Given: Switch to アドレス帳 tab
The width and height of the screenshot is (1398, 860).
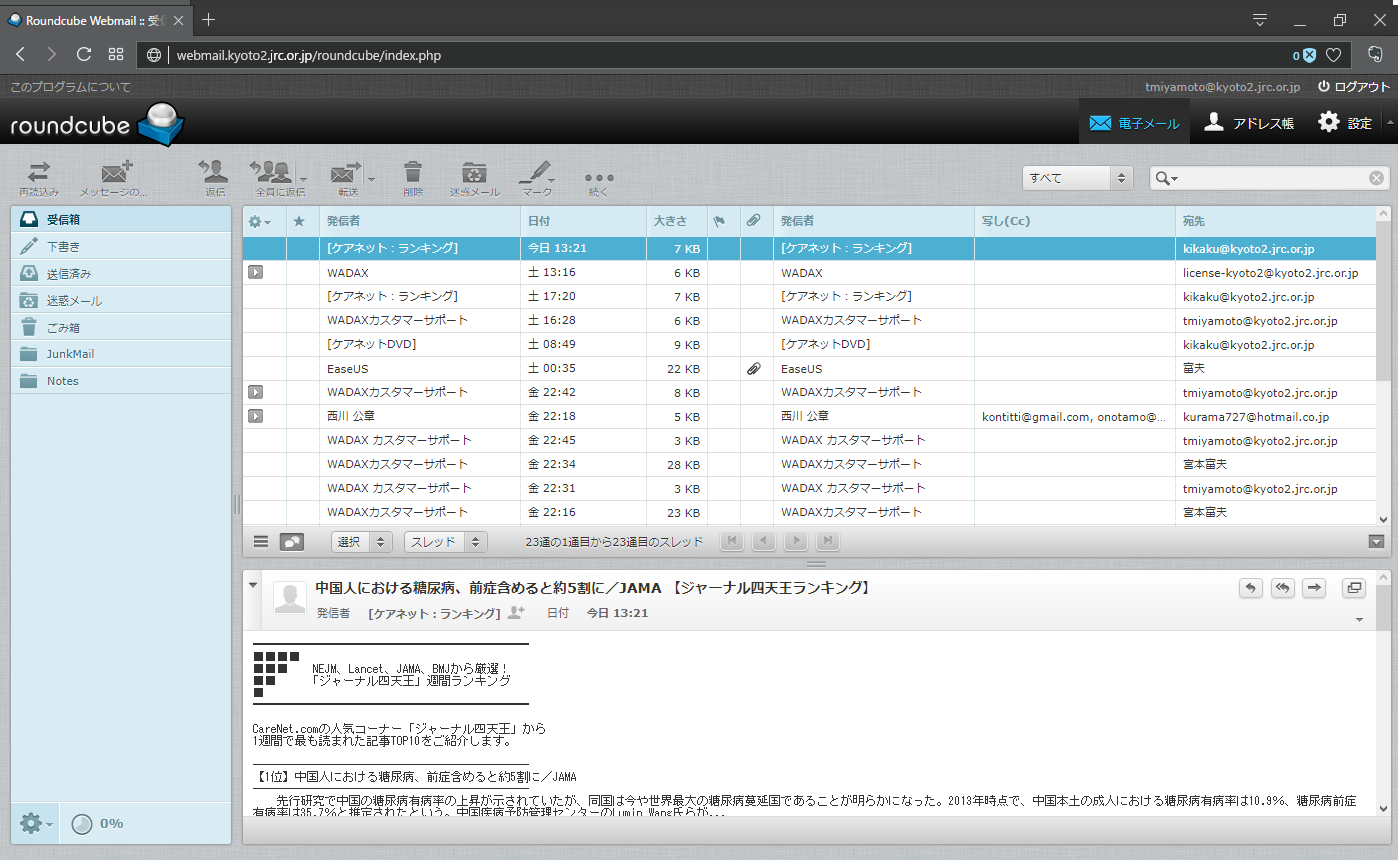Looking at the screenshot, I should [x=1249, y=123].
